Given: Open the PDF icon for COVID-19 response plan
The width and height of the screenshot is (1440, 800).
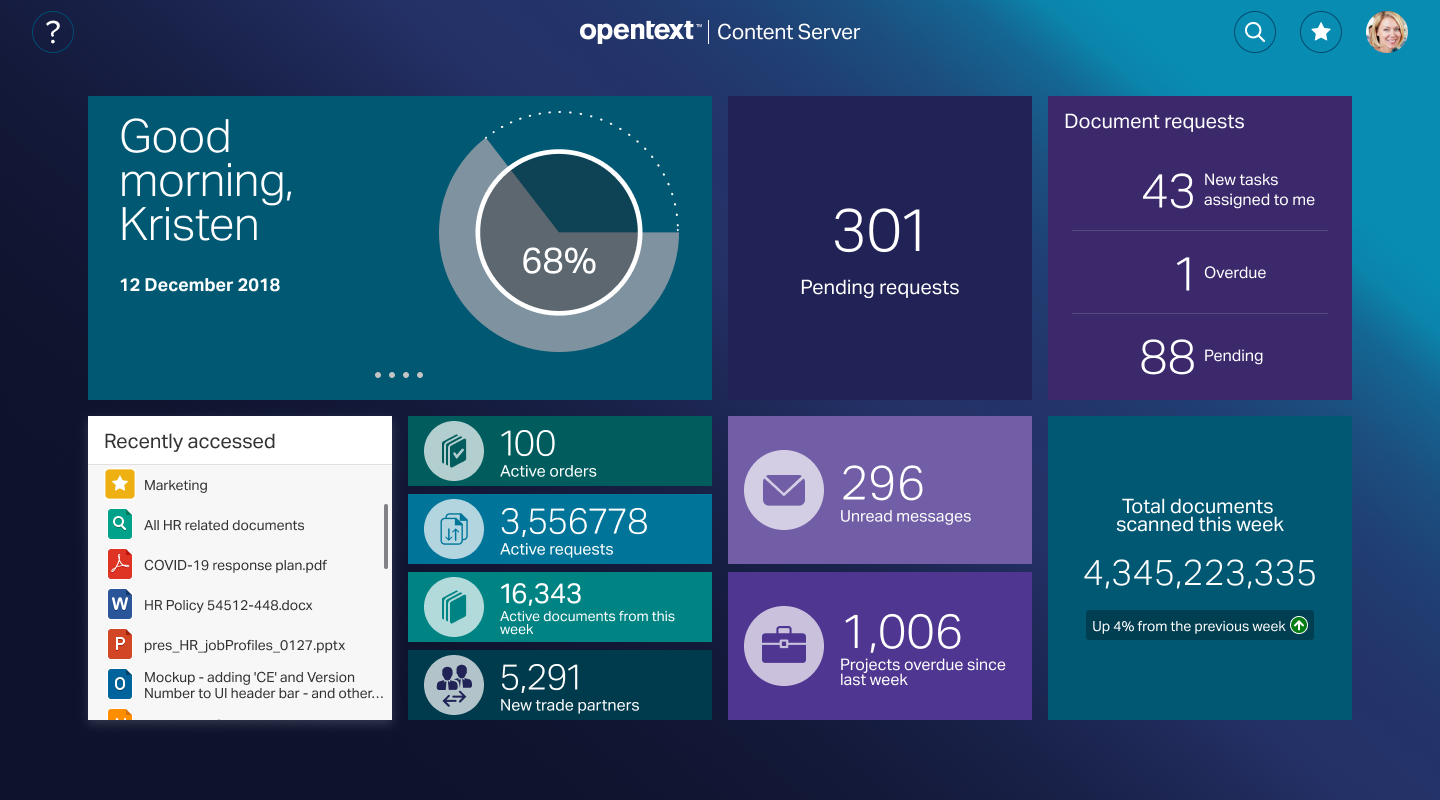Looking at the screenshot, I should pyautogui.click(x=119, y=564).
